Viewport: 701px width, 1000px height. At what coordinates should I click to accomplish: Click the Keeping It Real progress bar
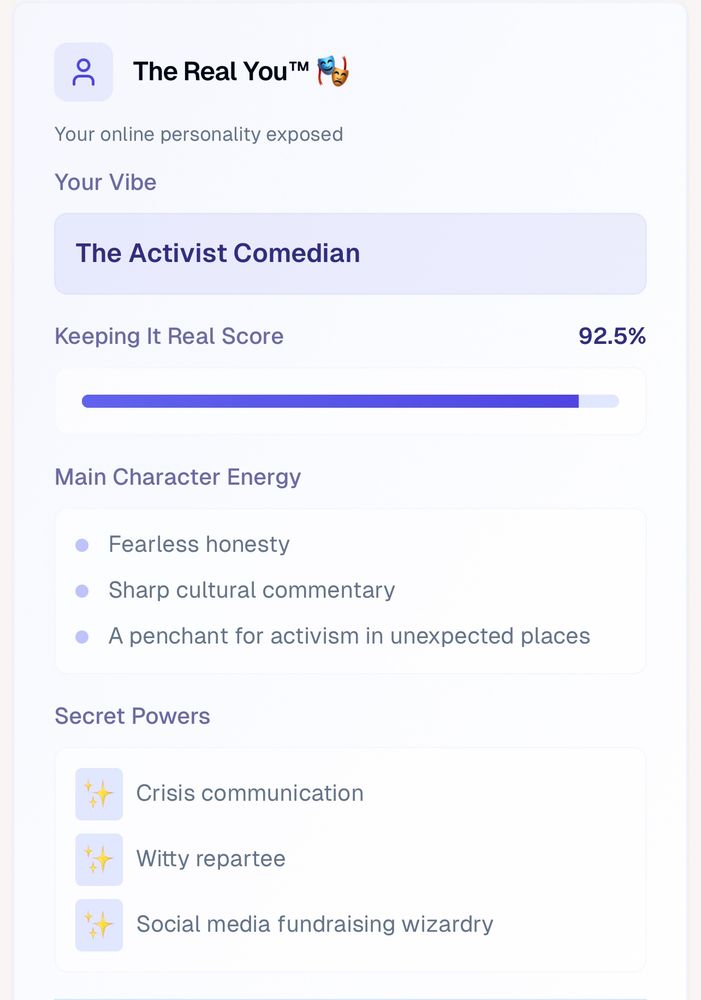(x=350, y=401)
